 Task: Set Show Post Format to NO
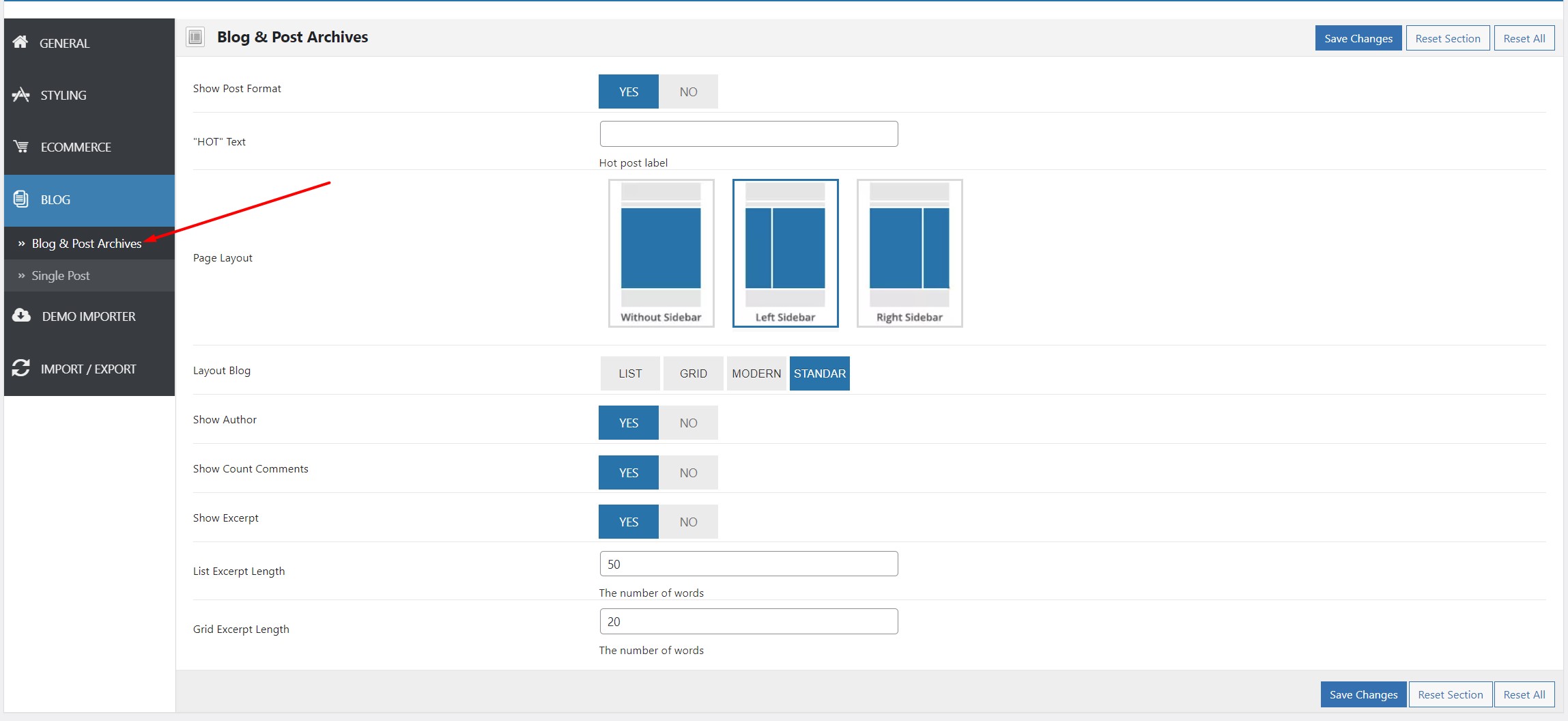[x=688, y=91]
